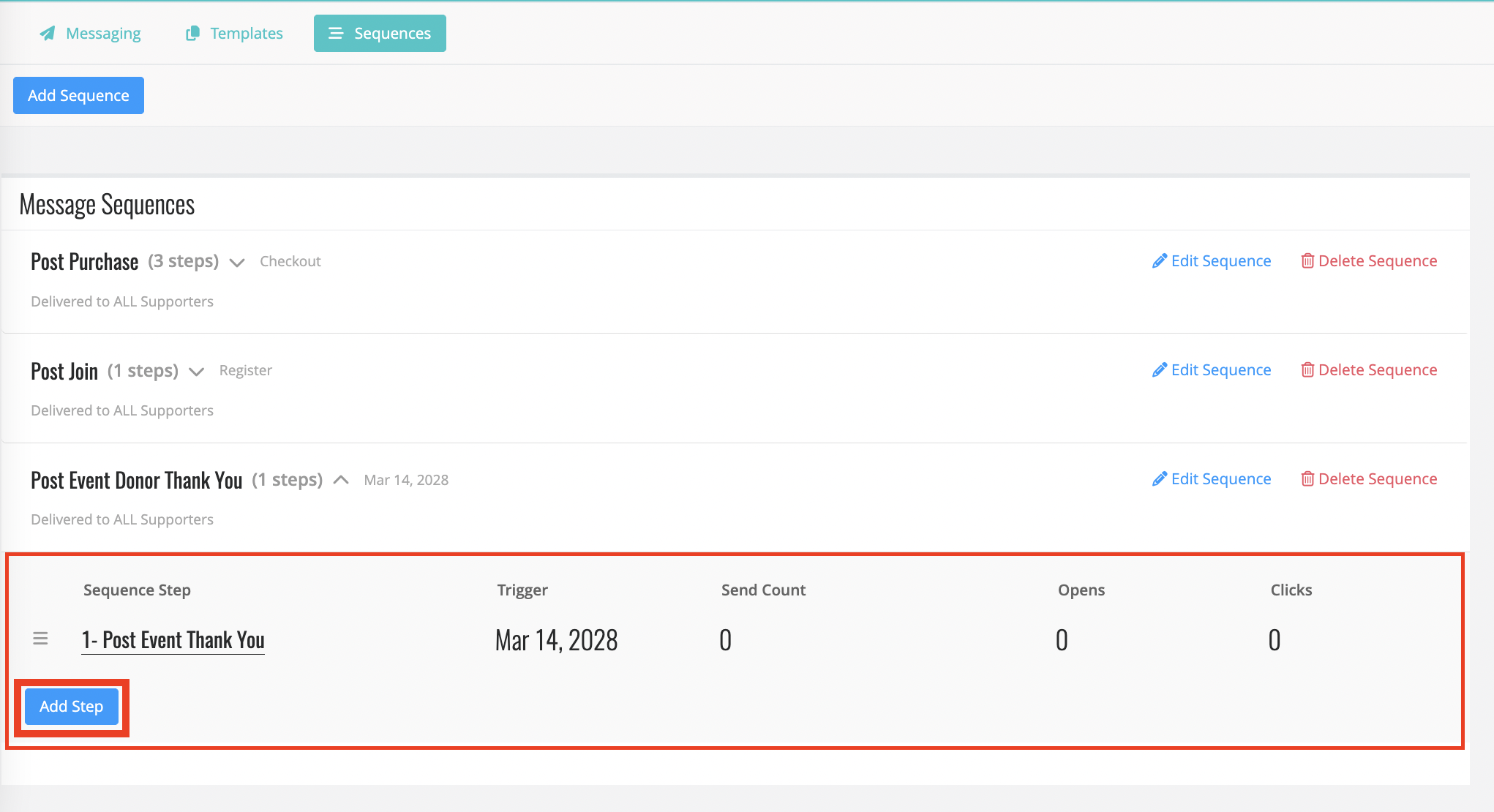
Task: Click the Sequence Step column header
Action: [x=137, y=590]
